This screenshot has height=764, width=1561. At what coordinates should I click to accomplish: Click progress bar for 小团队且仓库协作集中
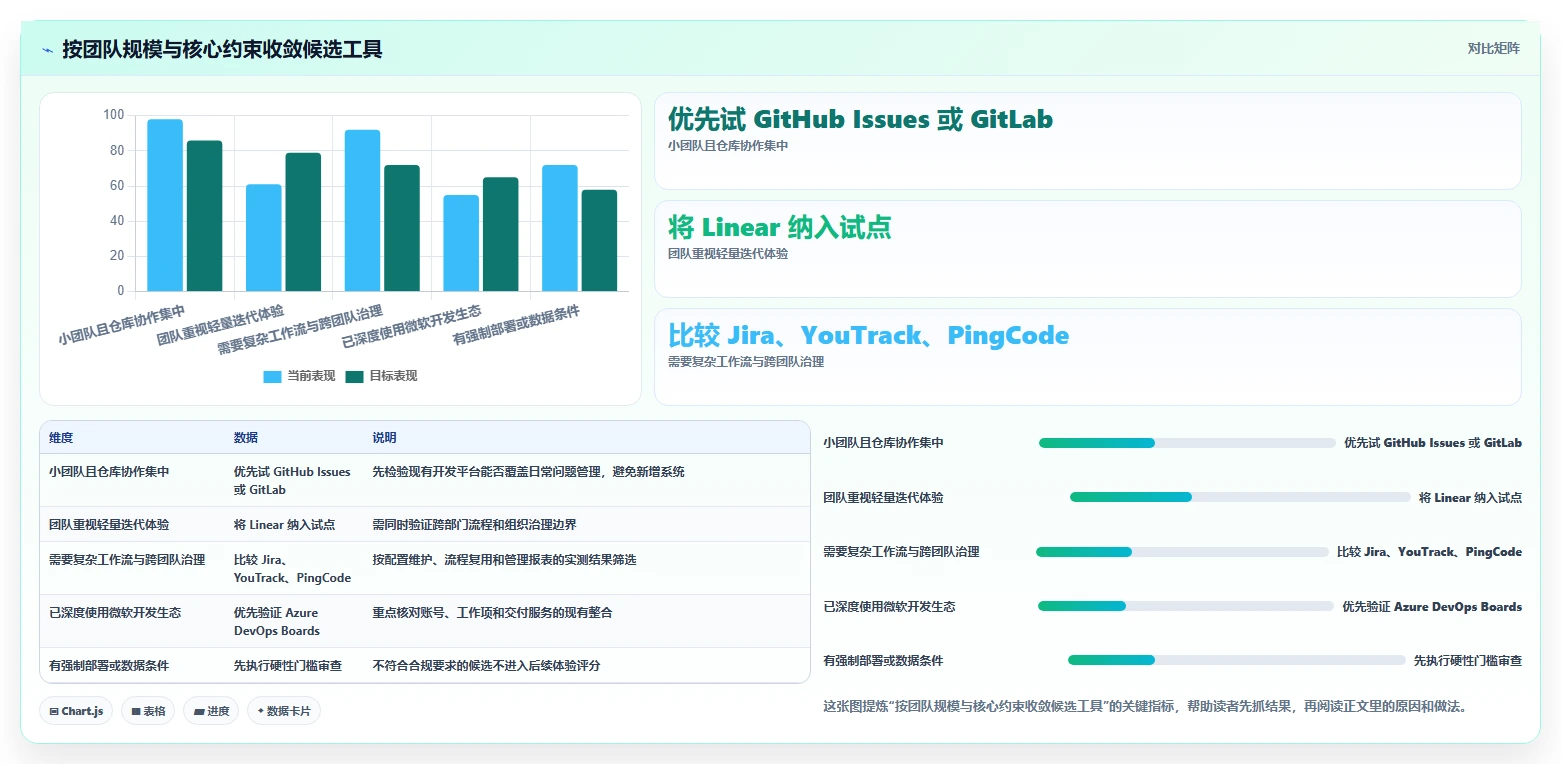click(1187, 443)
